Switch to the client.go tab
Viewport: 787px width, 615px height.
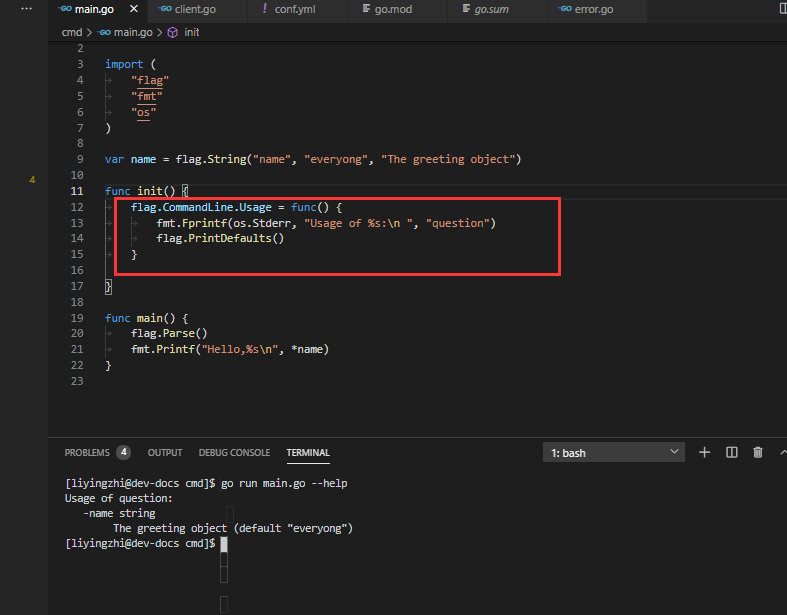click(x=195, y=9)
